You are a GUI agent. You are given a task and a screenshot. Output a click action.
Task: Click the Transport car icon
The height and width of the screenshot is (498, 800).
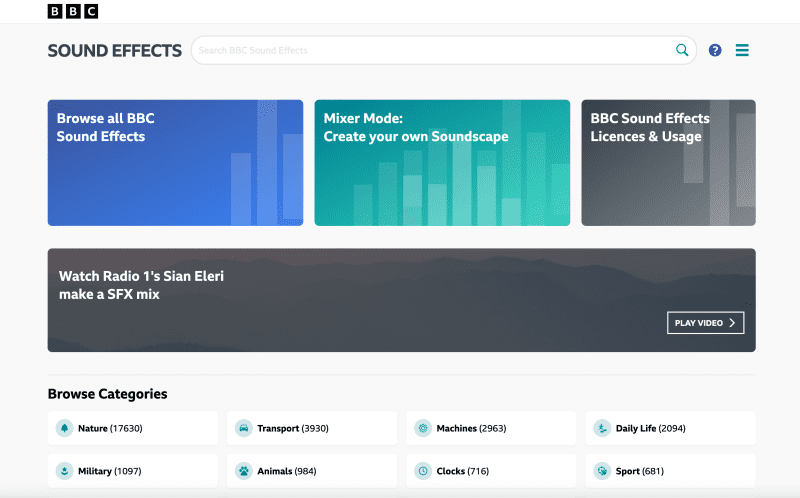click(x=244, y=428)
